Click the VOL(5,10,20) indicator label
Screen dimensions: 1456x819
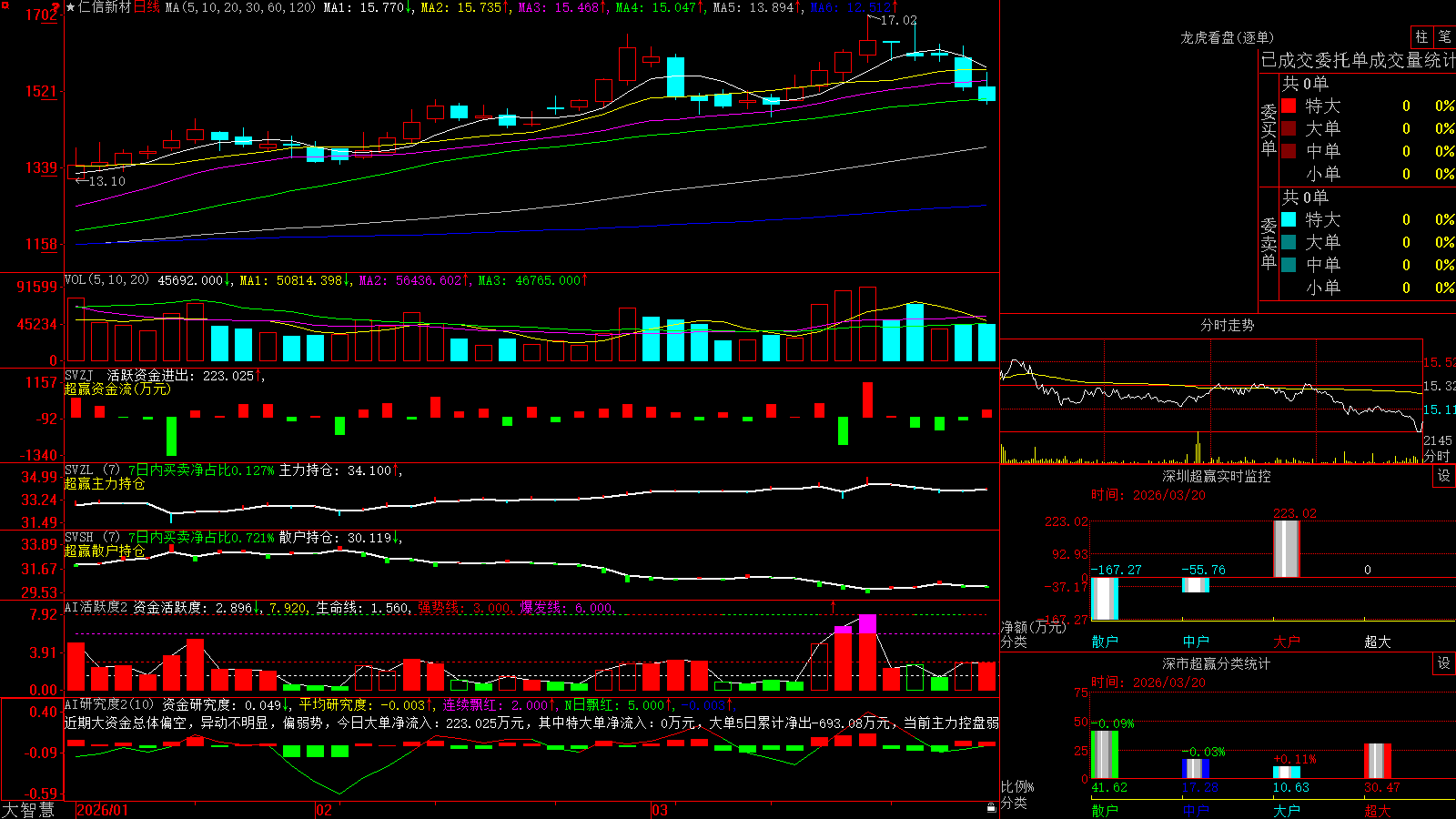click(x=106, y=280)
